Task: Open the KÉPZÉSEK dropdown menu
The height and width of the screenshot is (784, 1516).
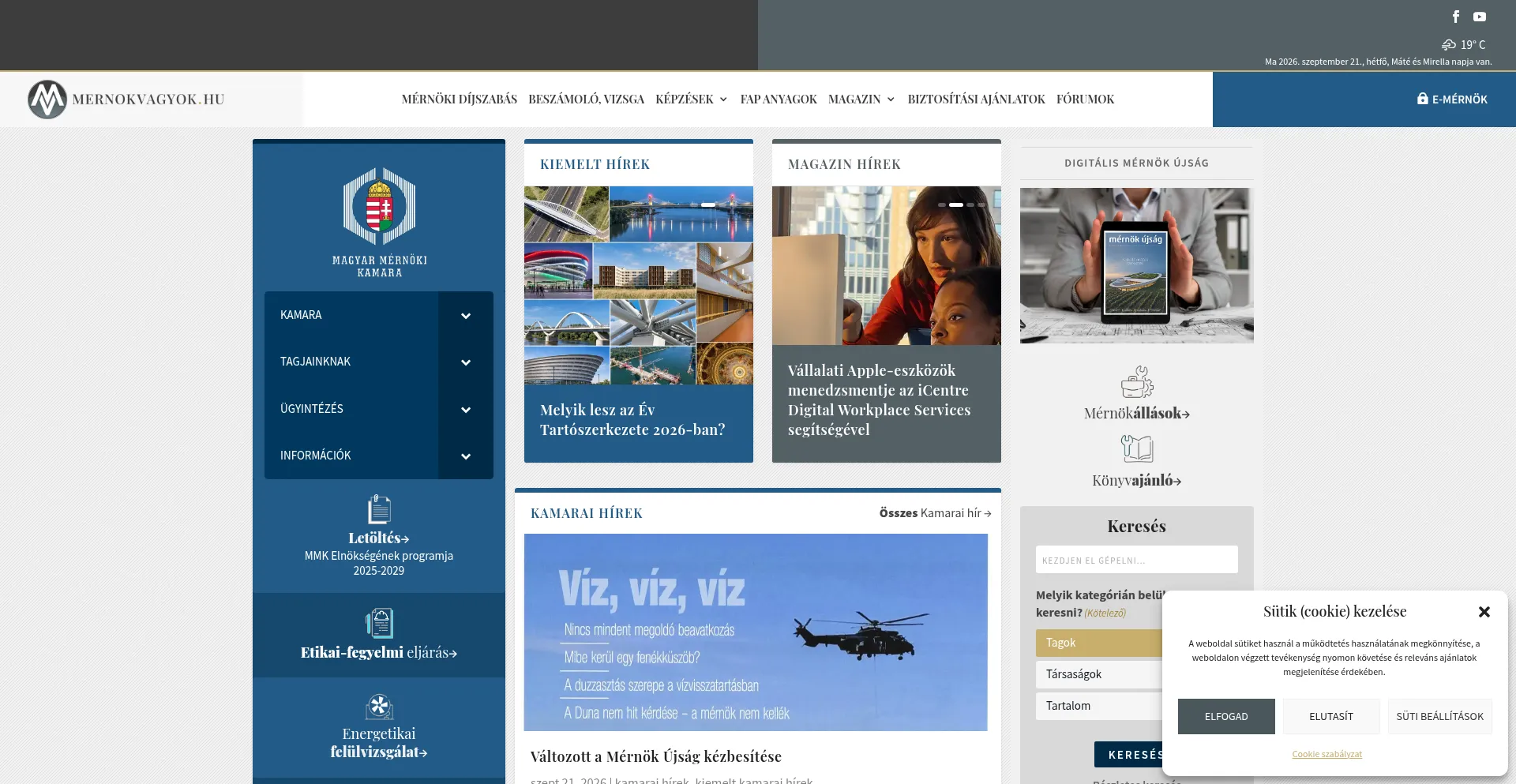Action: (692, 99)
